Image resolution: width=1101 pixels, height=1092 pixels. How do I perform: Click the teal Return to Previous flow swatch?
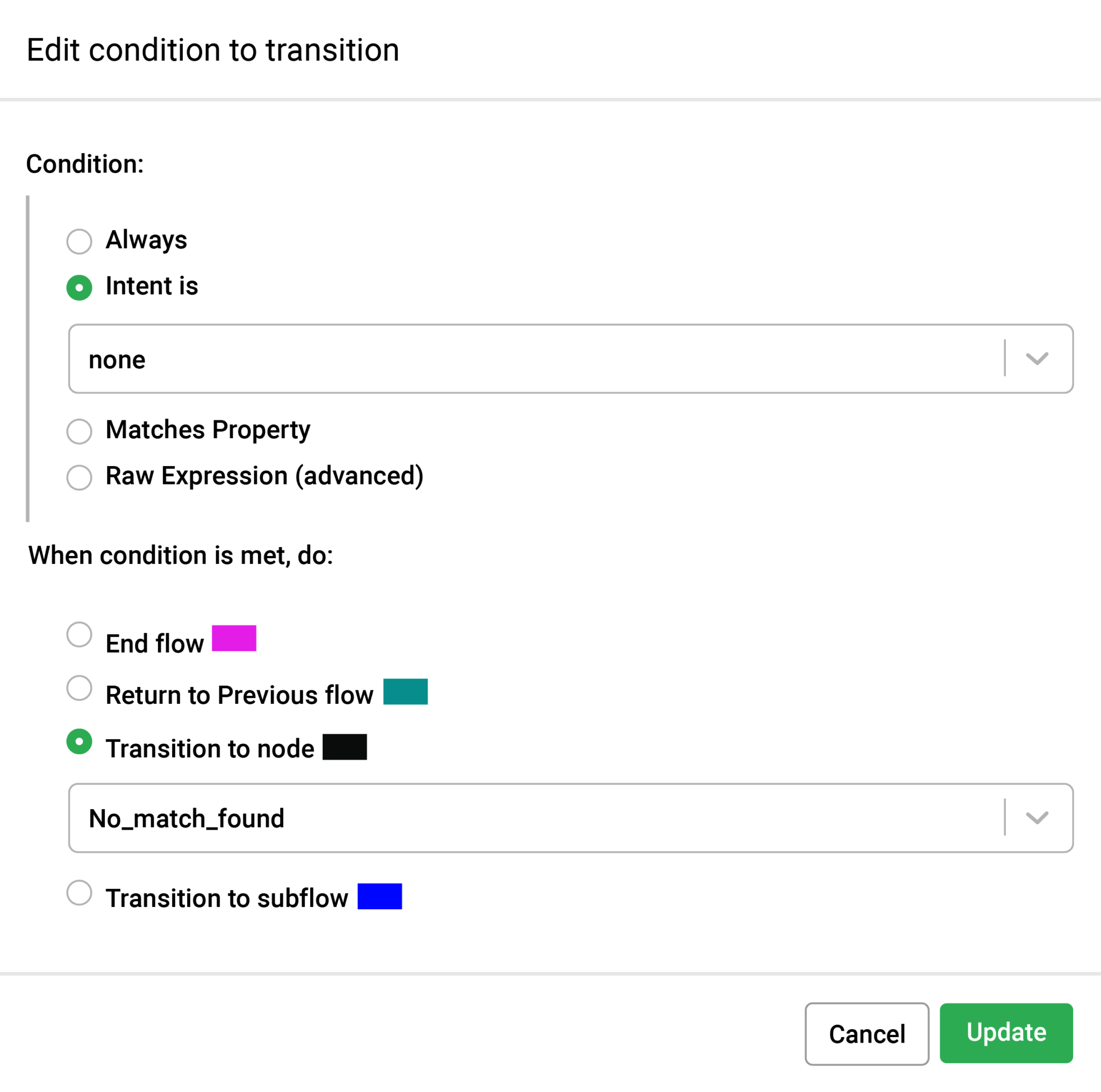point(405,691)
